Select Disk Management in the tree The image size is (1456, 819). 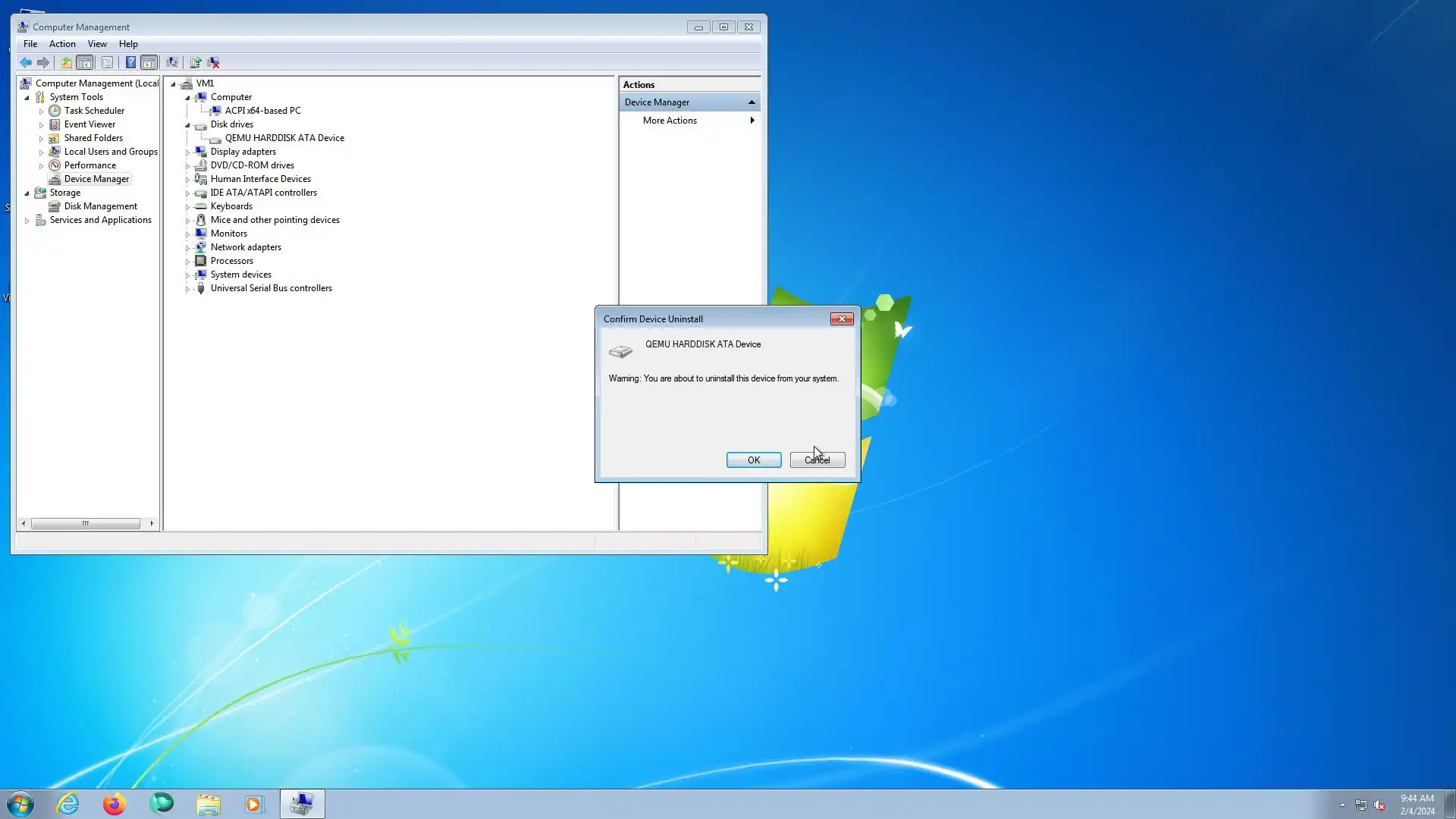point(100,206)
